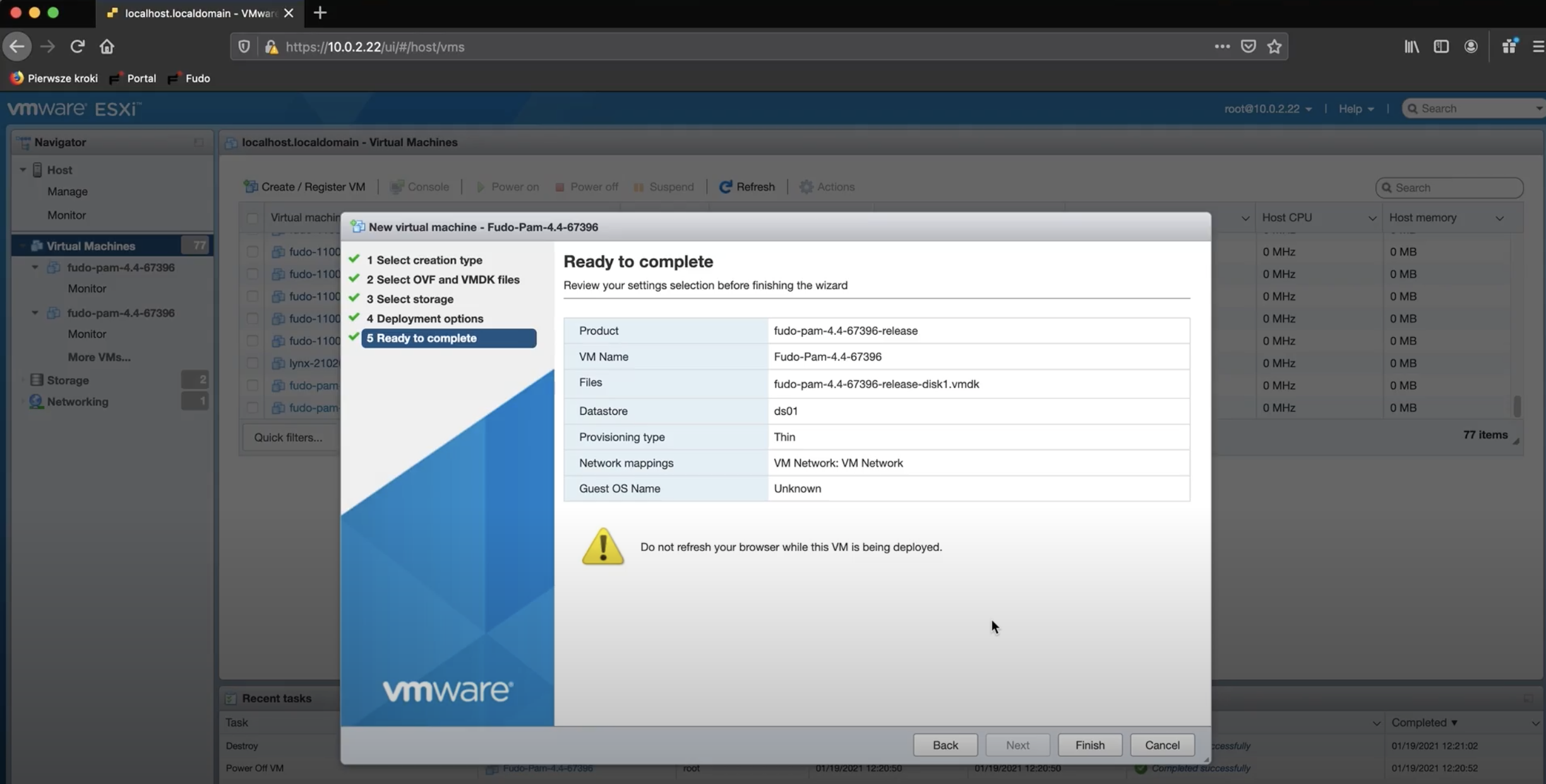Open the root@10.0.2.22 user menu
This screenshot has height=784, width=1546.
pos(1267,108)
